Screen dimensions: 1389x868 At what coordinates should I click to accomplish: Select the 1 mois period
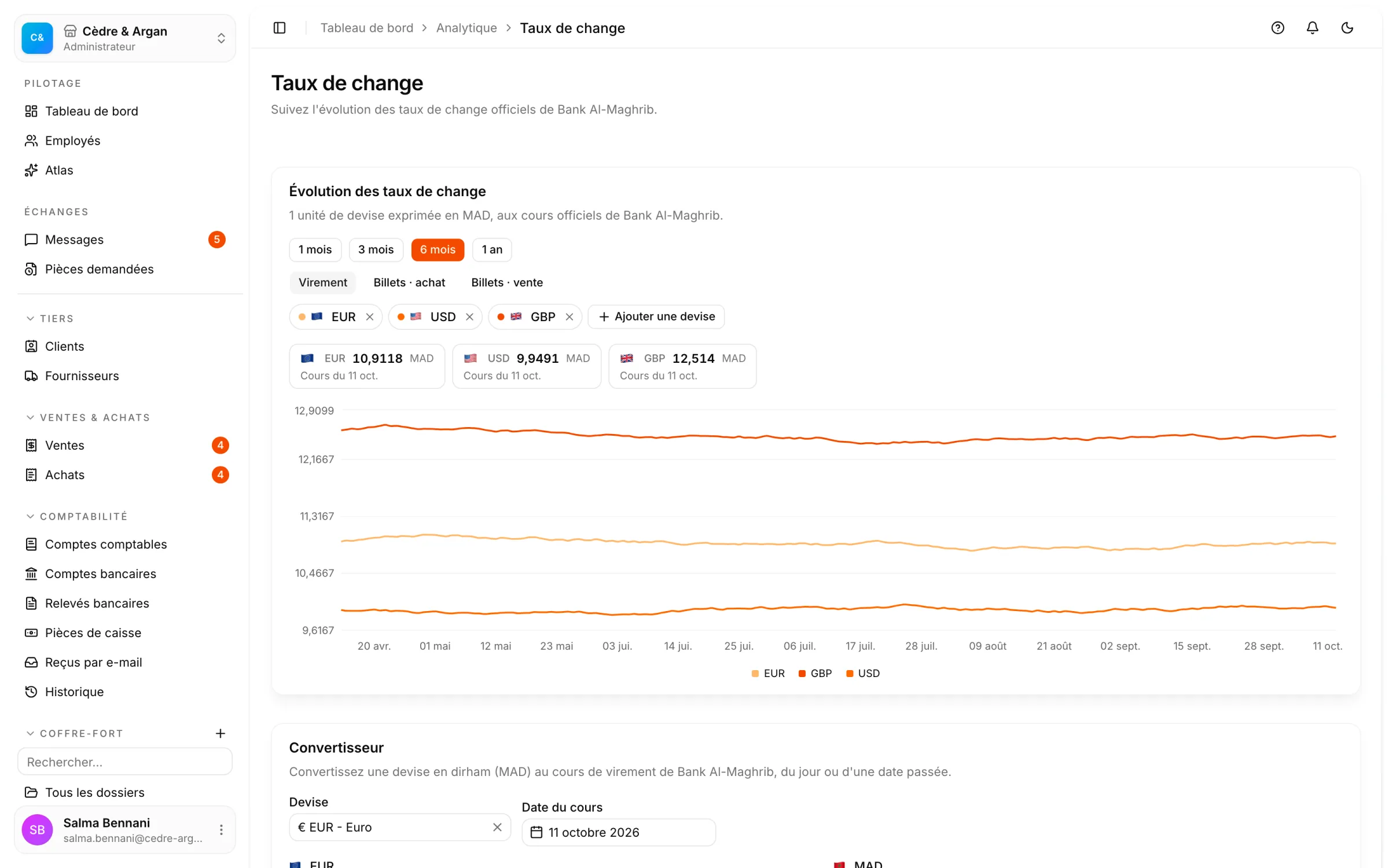315,249
